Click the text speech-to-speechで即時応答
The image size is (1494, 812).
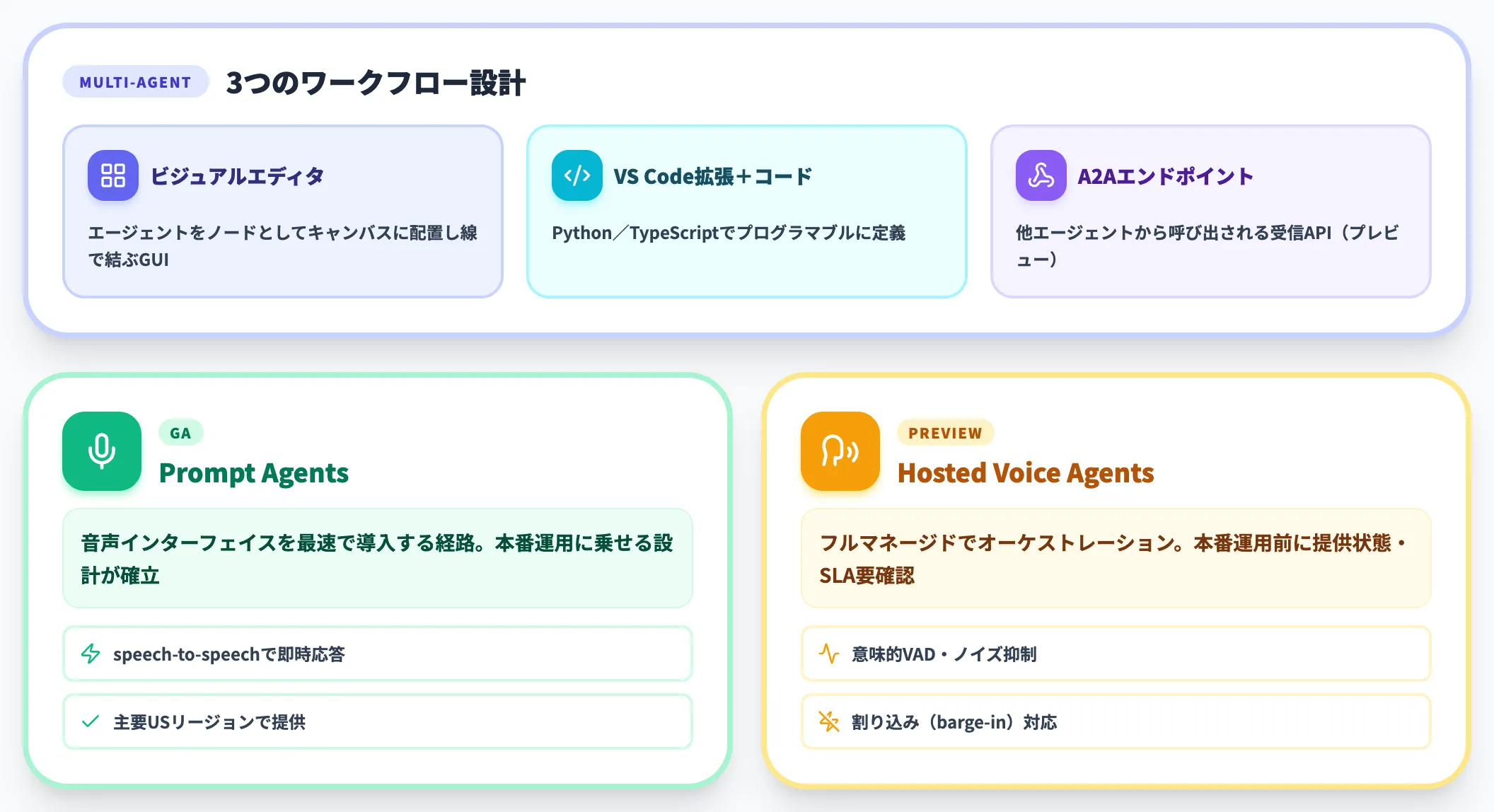(229, 654)
